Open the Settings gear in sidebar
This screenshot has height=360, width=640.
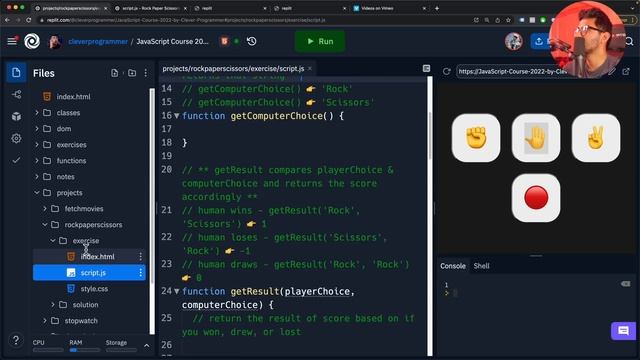[16, 138]
